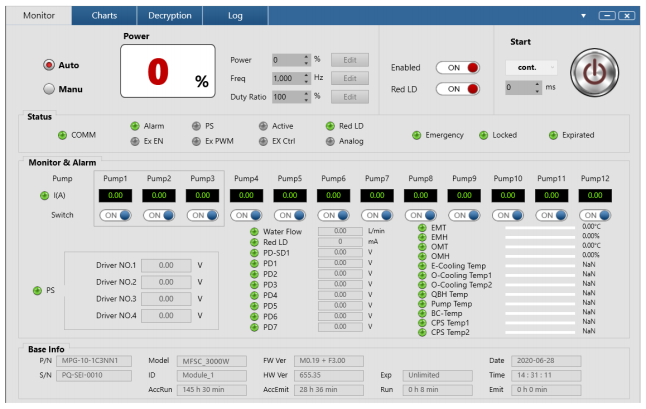This screenshot has height=409, width=646.
Task: Toggle the Enabled ON switch
Action: click(458, 67)
